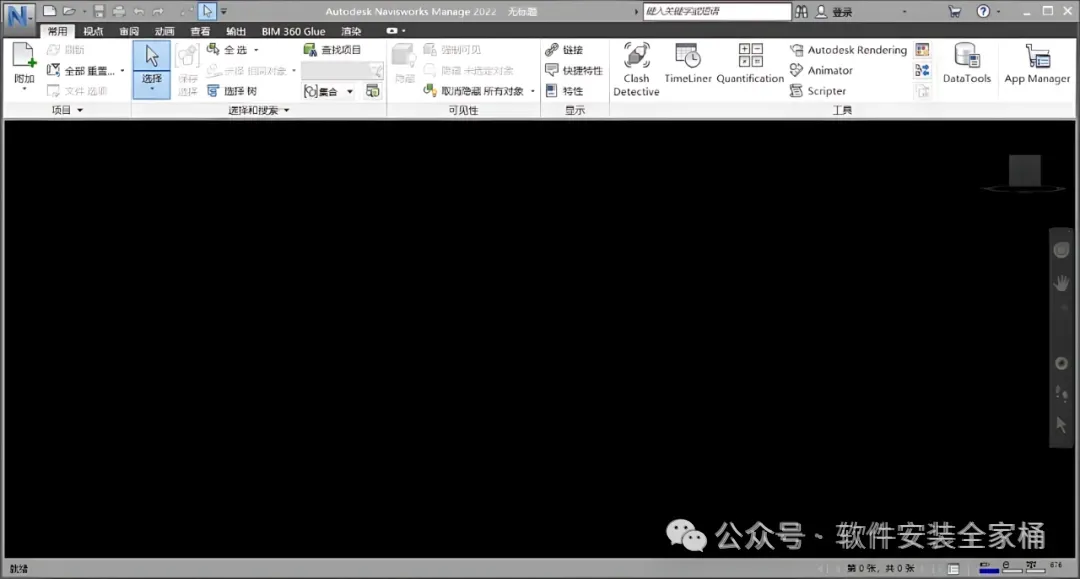This screenshot has height=579, width=1080.
Task: Select the Orbit tool on navigation bar
Action: (x=1061, y=364)
